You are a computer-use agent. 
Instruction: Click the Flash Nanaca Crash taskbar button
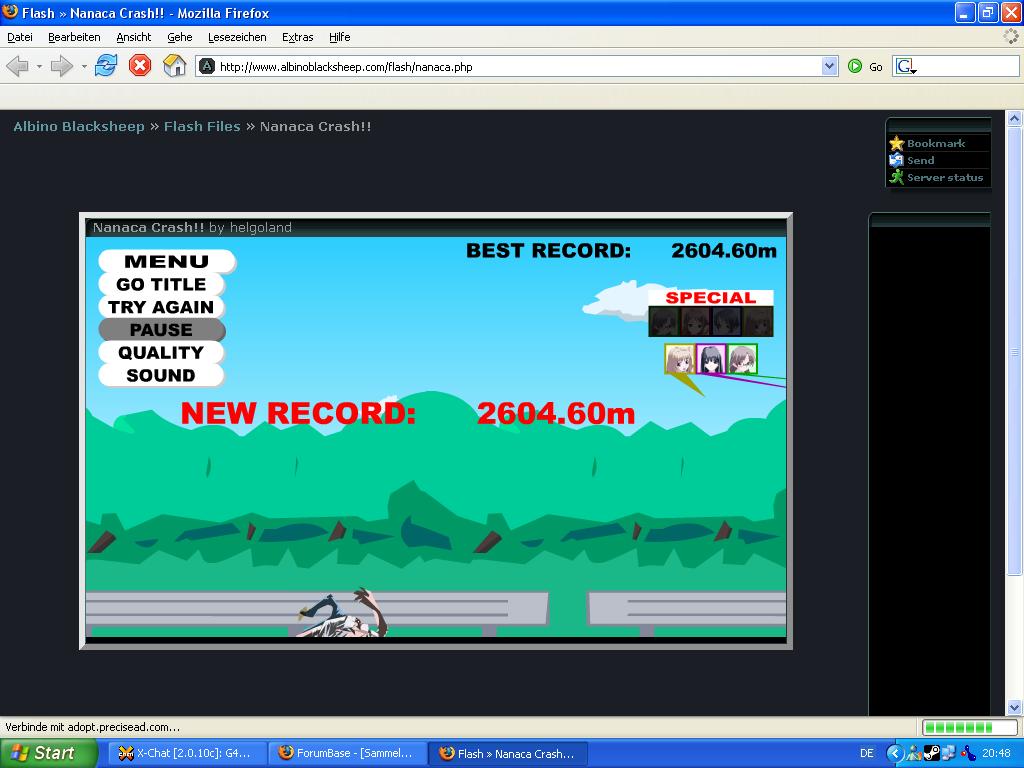click(508, 753)
